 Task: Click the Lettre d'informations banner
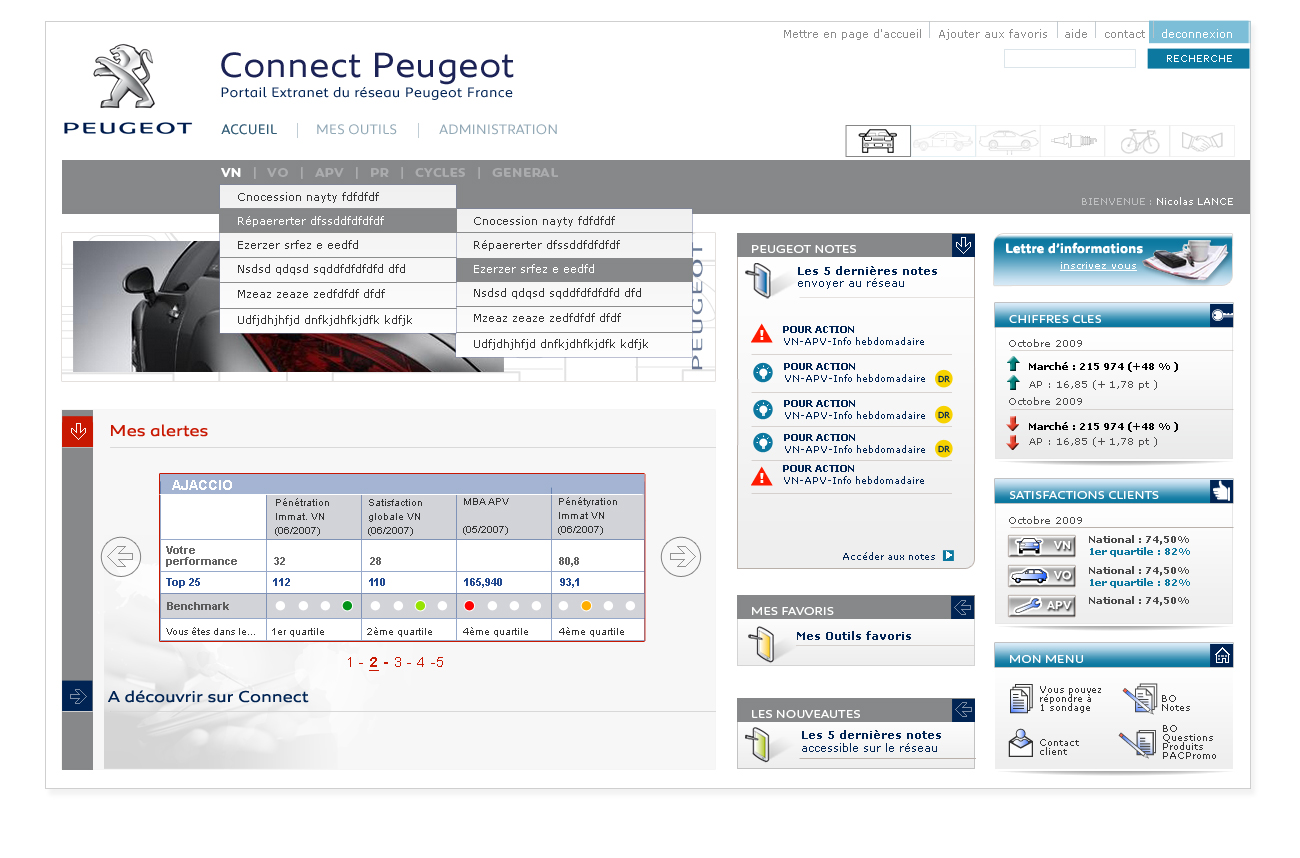point(1113,260)
